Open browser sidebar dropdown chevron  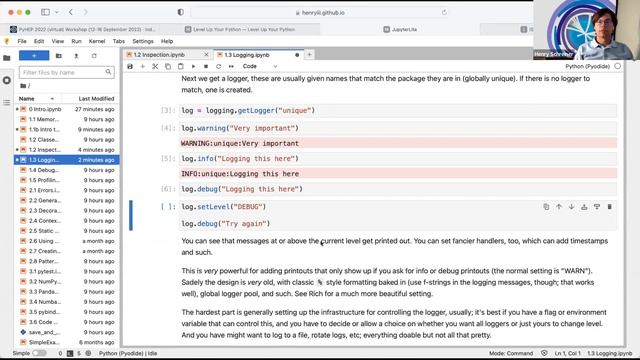point(56,12)
